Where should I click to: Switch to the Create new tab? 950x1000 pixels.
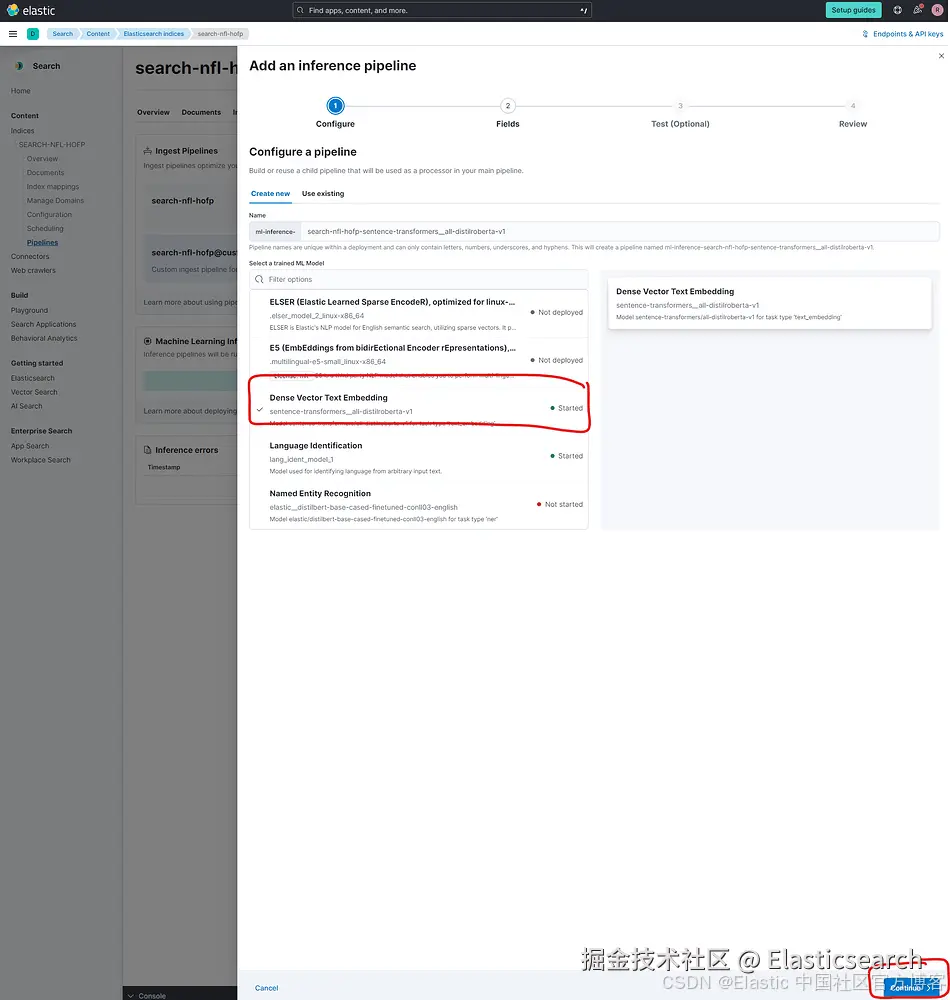coord(270,194)
